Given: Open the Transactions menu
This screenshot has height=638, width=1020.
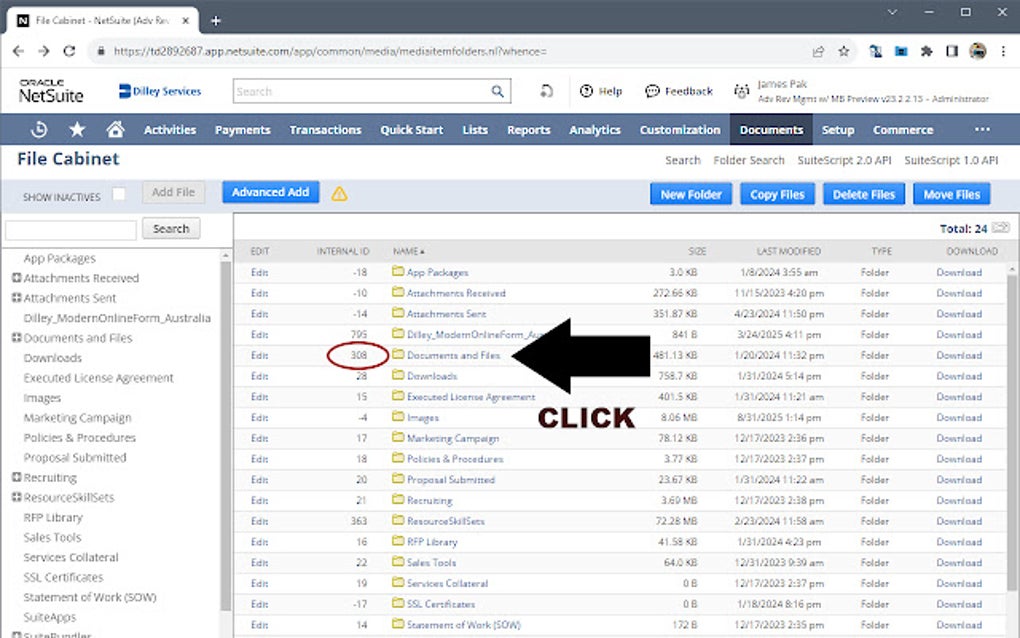Looking at the screenshot, I should pos(326,129).
